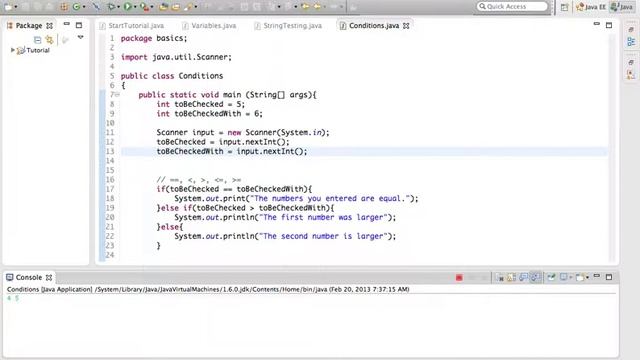
Task: Click the Open Type folder icon
Action: coord(176,7)
